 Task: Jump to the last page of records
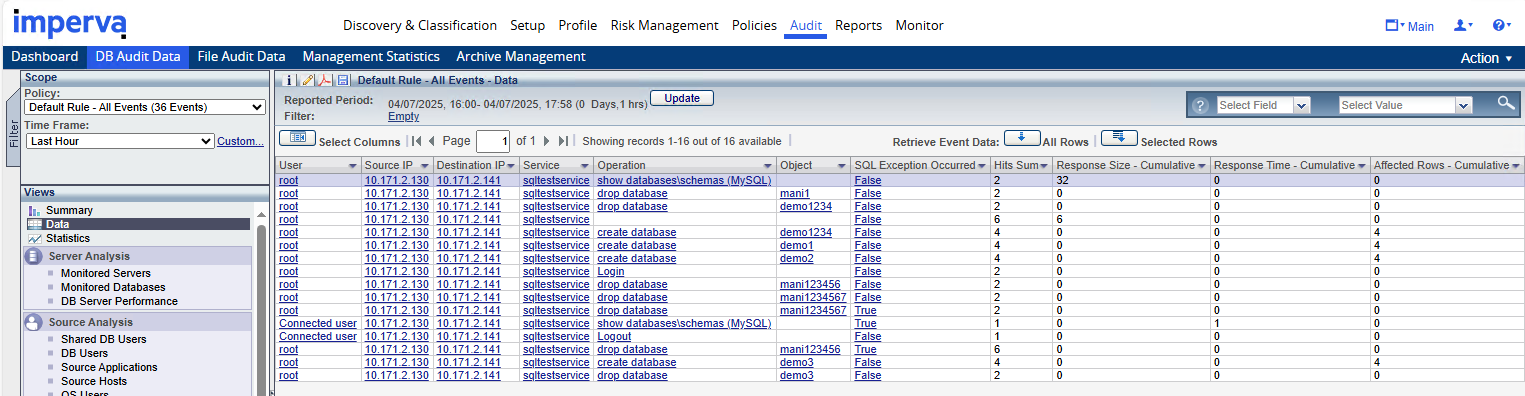563,142
